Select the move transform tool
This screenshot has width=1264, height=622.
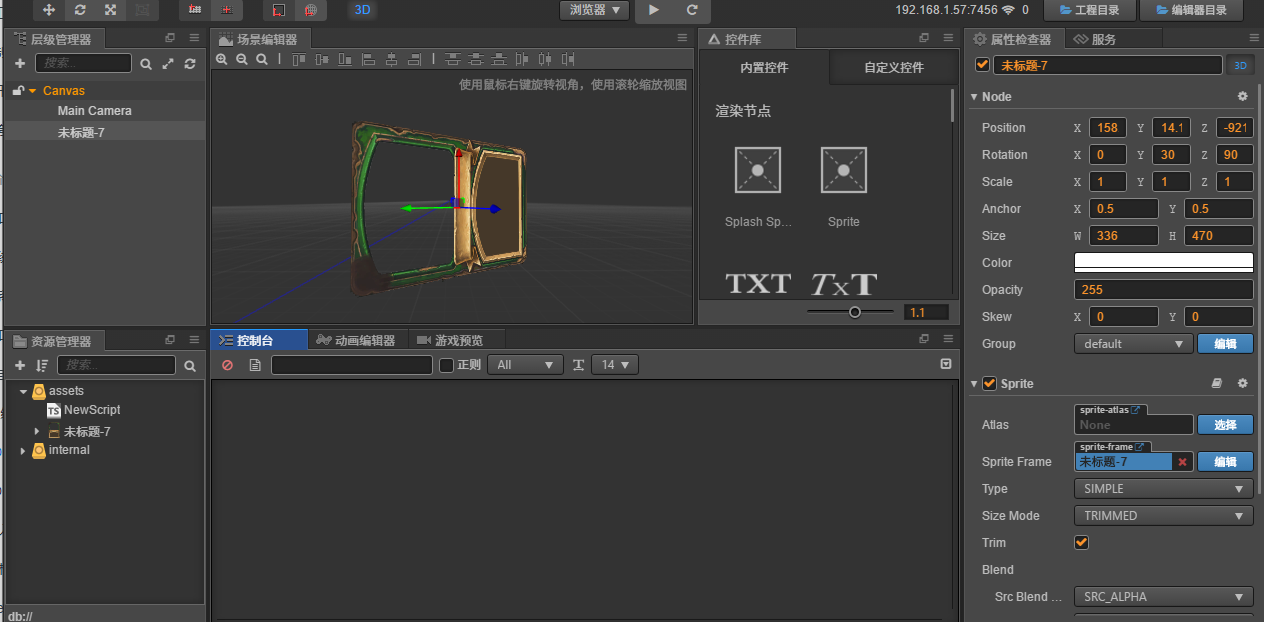tap(49, 10)
